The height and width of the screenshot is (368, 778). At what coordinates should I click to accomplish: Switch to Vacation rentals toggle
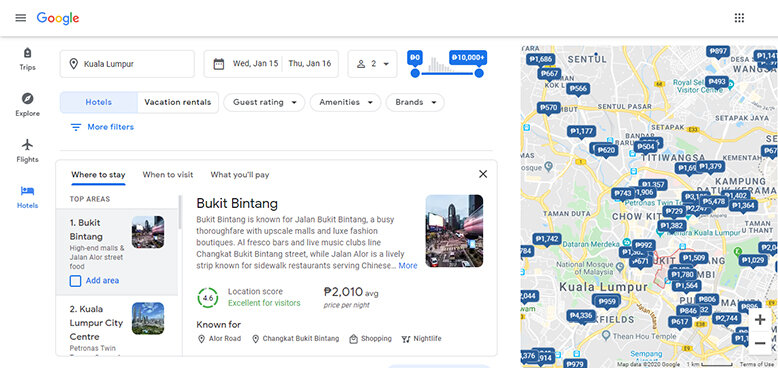tap(178, 103)
